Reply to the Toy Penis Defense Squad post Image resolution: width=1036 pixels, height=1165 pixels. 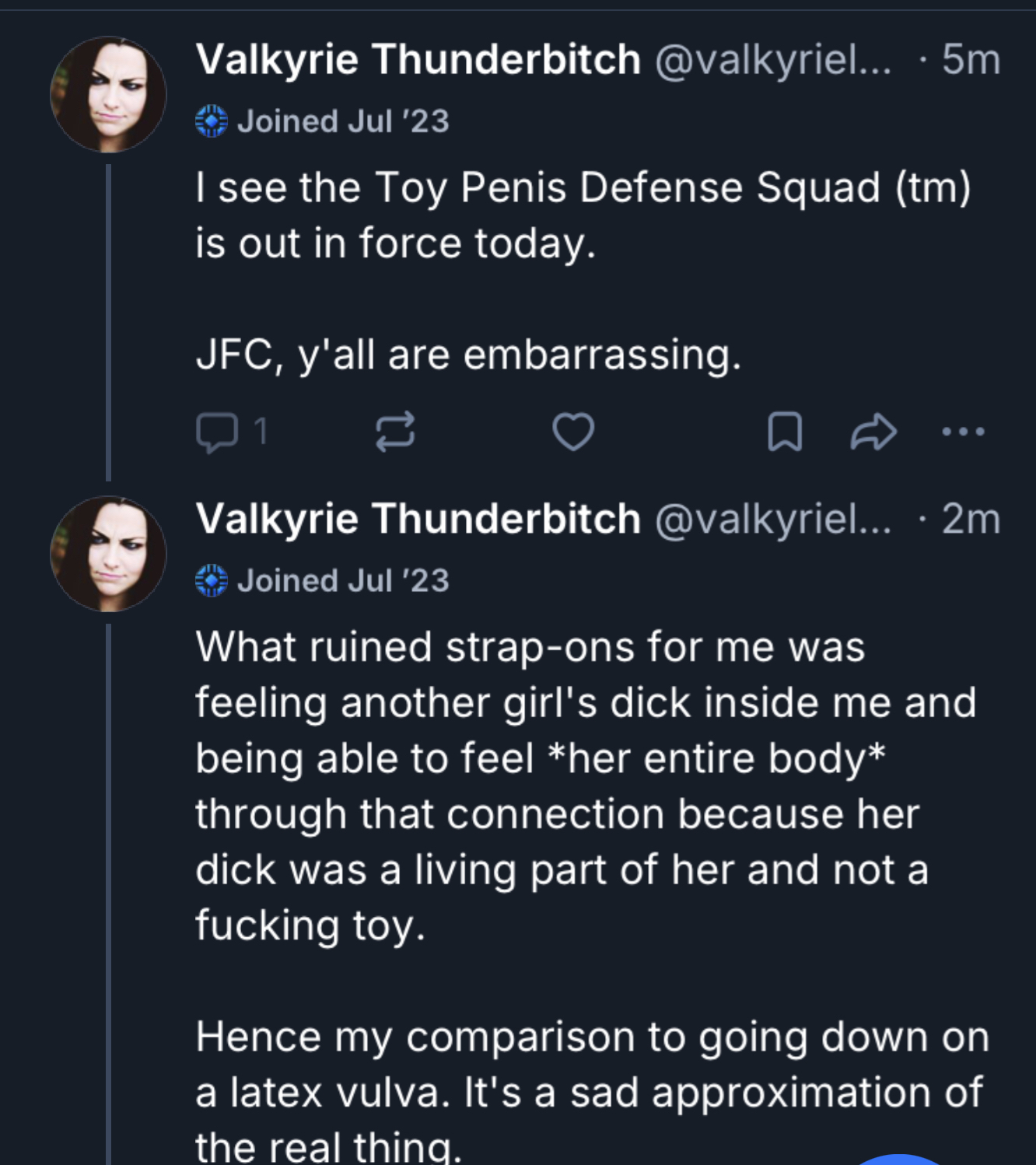(x=217, y=432)
